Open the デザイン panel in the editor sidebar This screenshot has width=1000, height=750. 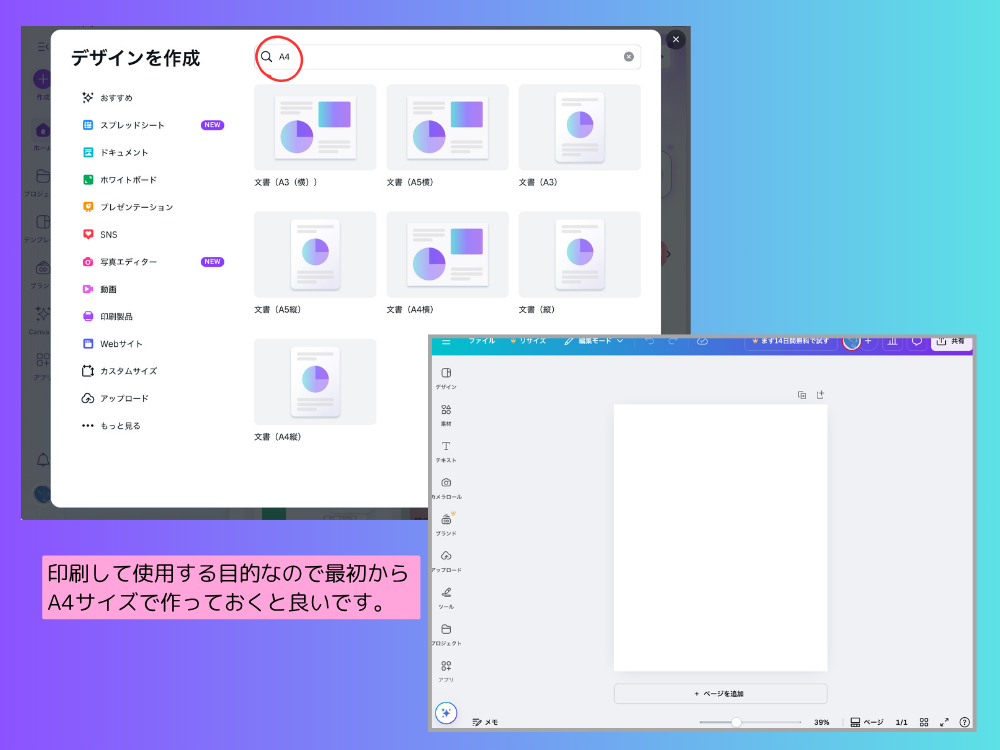pos(446,378)
